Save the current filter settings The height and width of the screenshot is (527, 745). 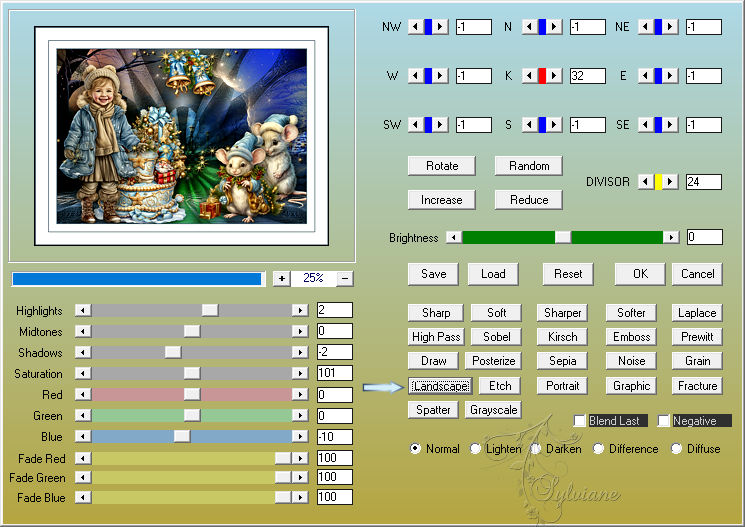click(433, 274)
